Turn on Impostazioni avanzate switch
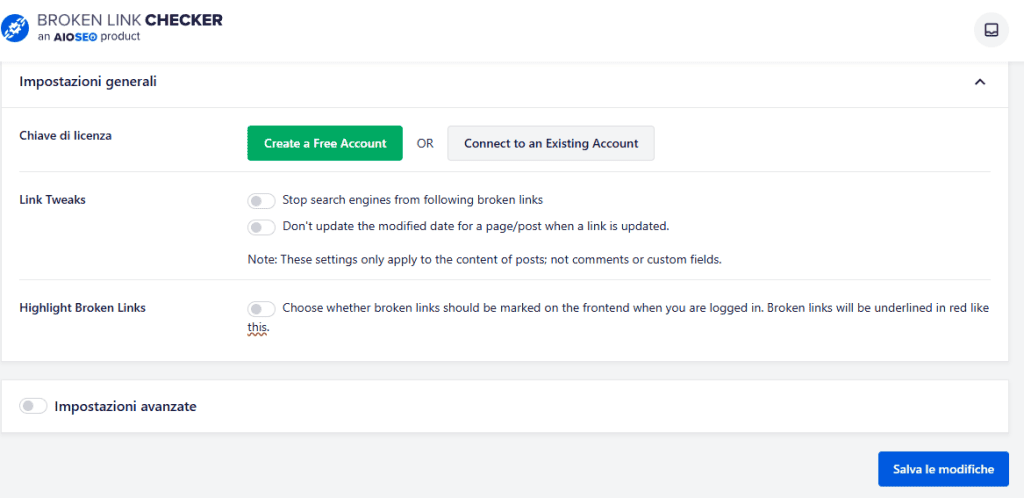 33,406
